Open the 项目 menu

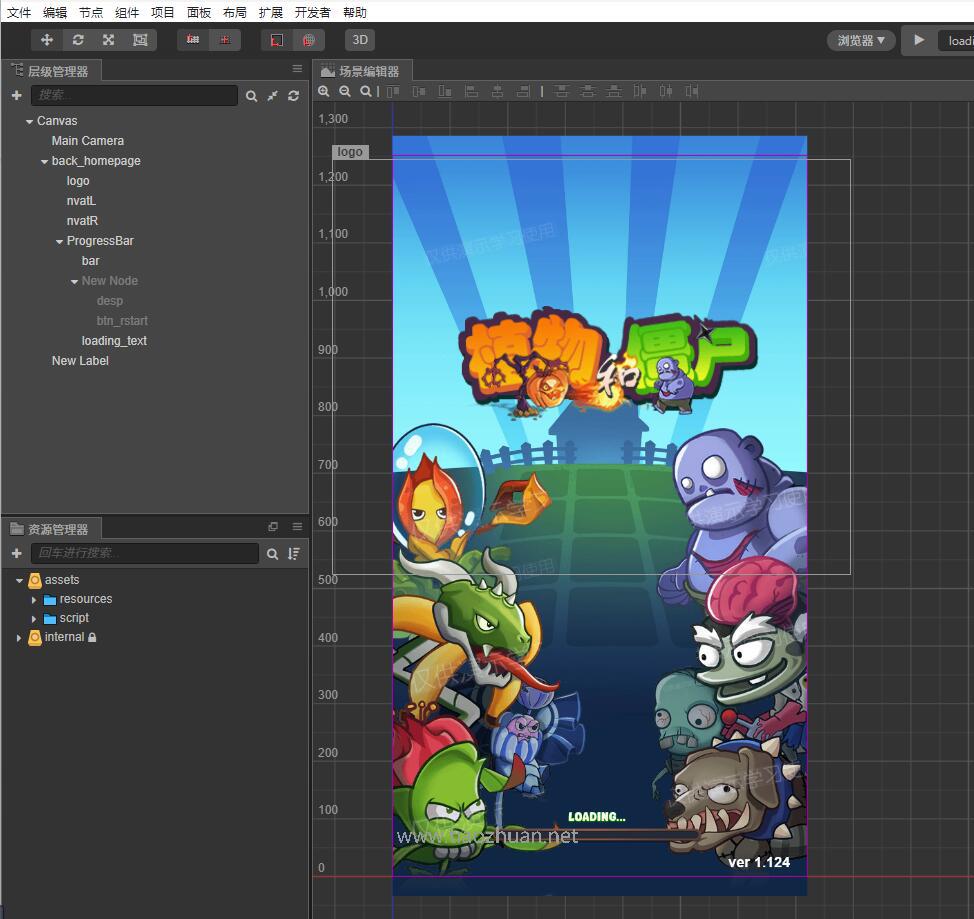pyautogui.click(x=163, y=12)
